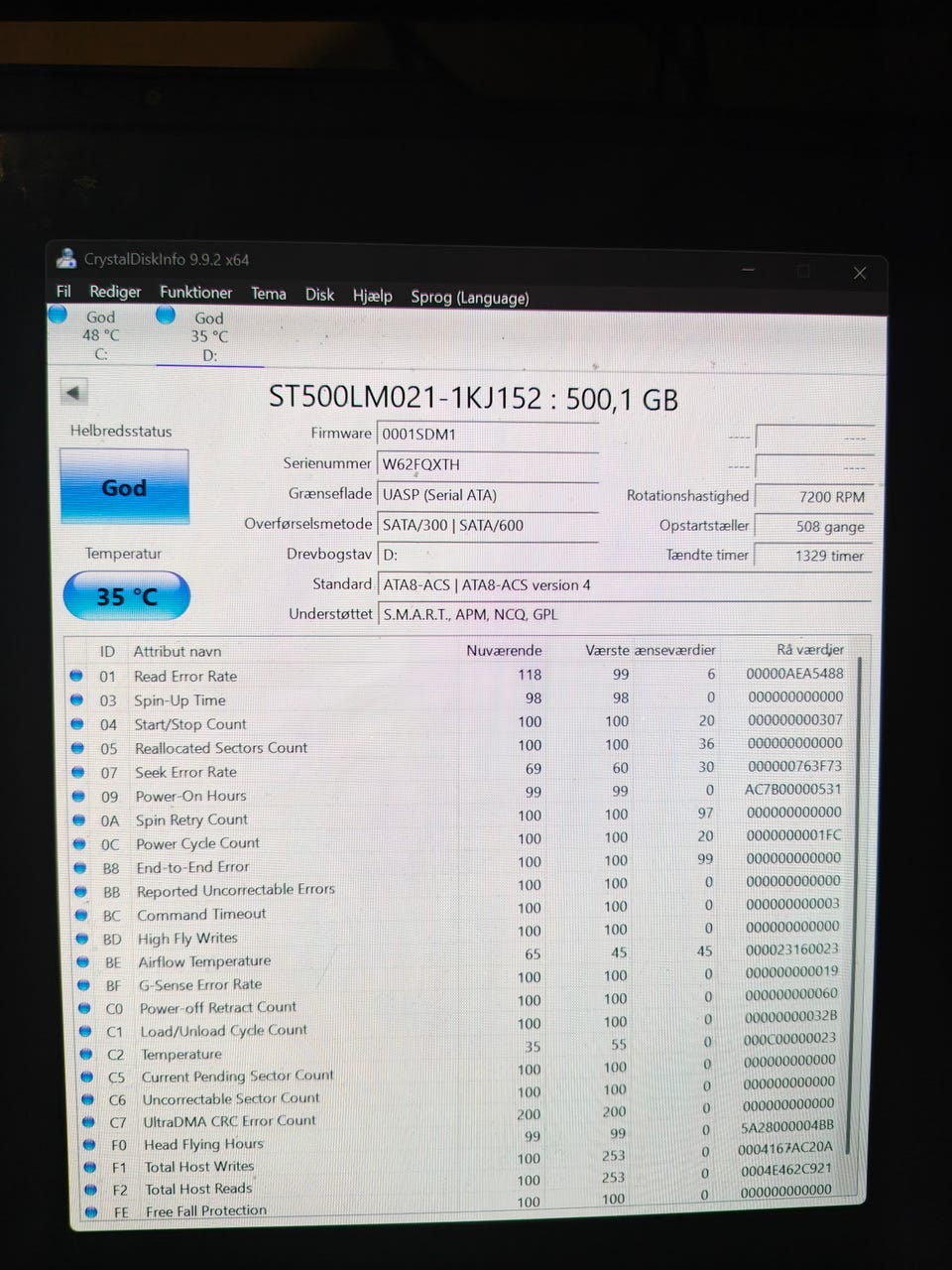This screenshot has height=1270, width=952.
Task: Click the status dot beside UltraDMA CRC Error Count
Action: click(x=88, y=1122)
